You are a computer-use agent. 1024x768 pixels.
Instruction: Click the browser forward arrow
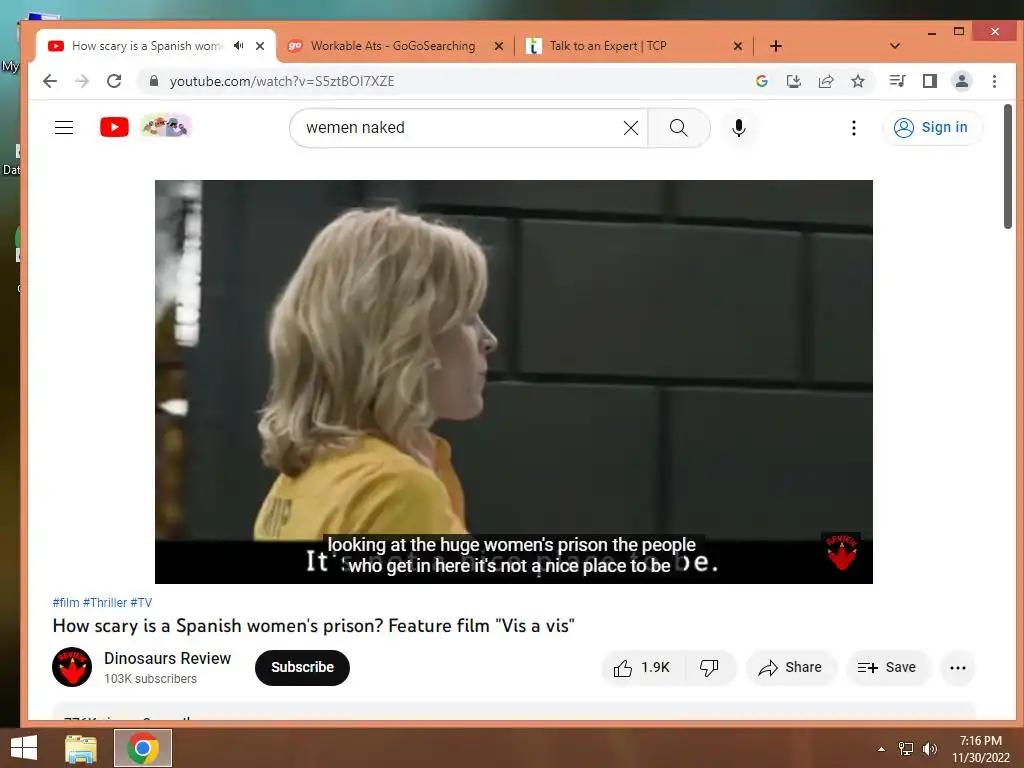pyautogui.click(x=82, y=81)
